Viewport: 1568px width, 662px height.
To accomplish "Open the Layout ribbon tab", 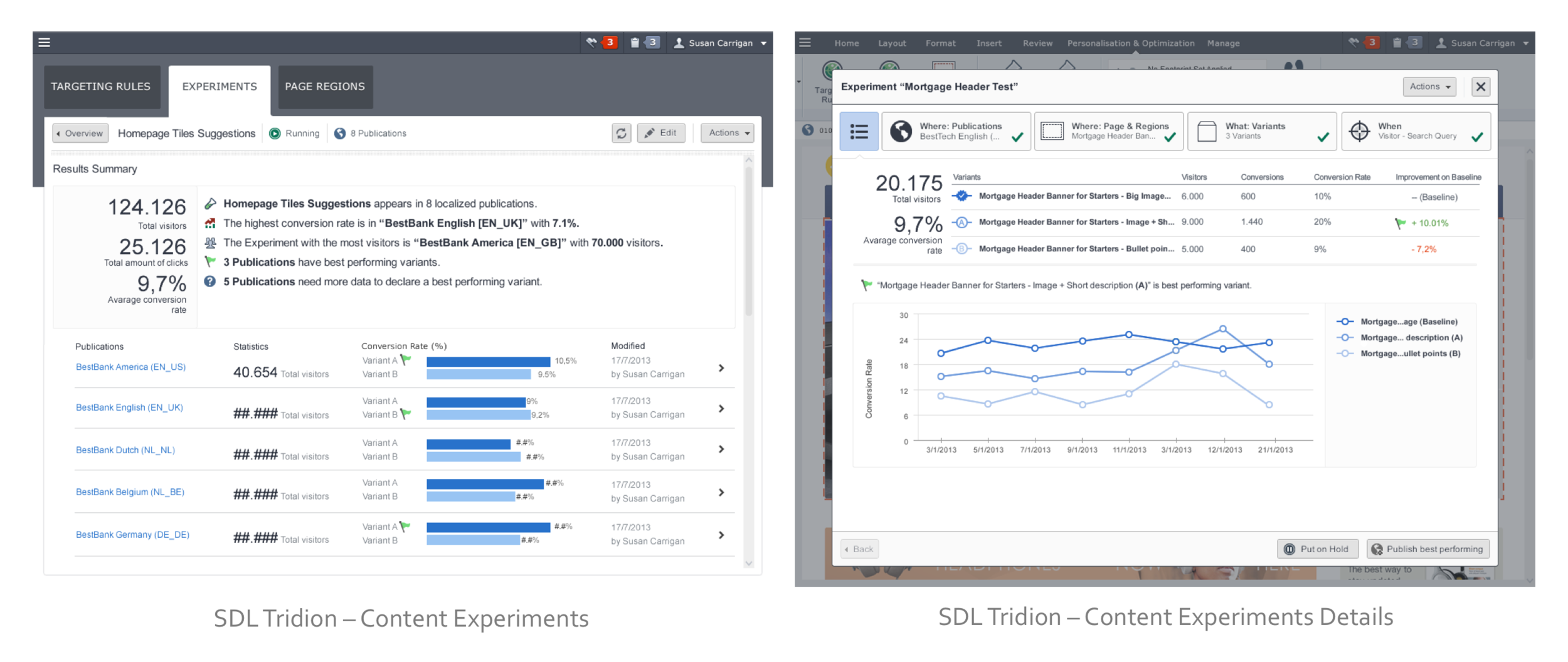I will [x=892, y=43].
